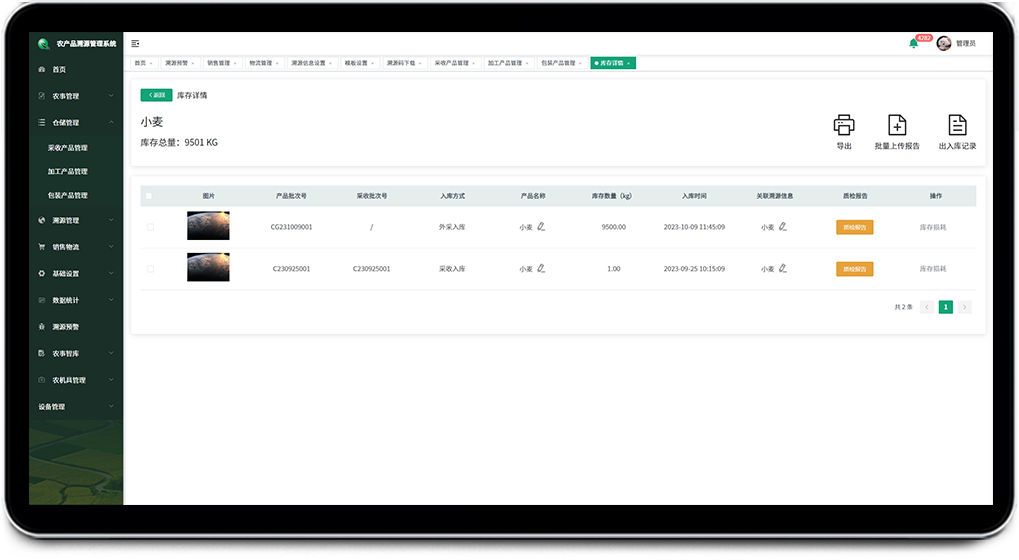Check the C230925001 row checkbox
Image resolution: width=1019 pixels, height=560 pixels.
(x=151, y=268)
